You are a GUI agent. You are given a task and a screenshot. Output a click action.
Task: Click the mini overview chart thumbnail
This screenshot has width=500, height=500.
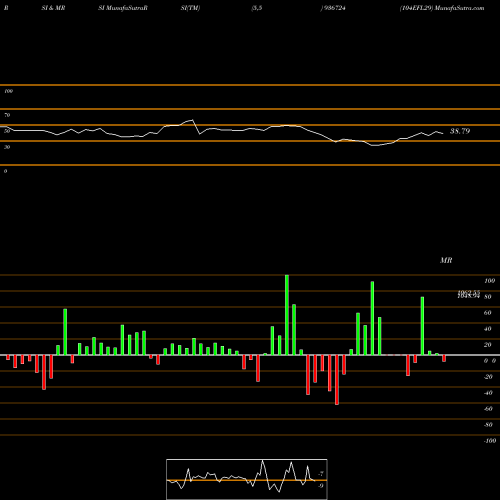pos(247,479)
